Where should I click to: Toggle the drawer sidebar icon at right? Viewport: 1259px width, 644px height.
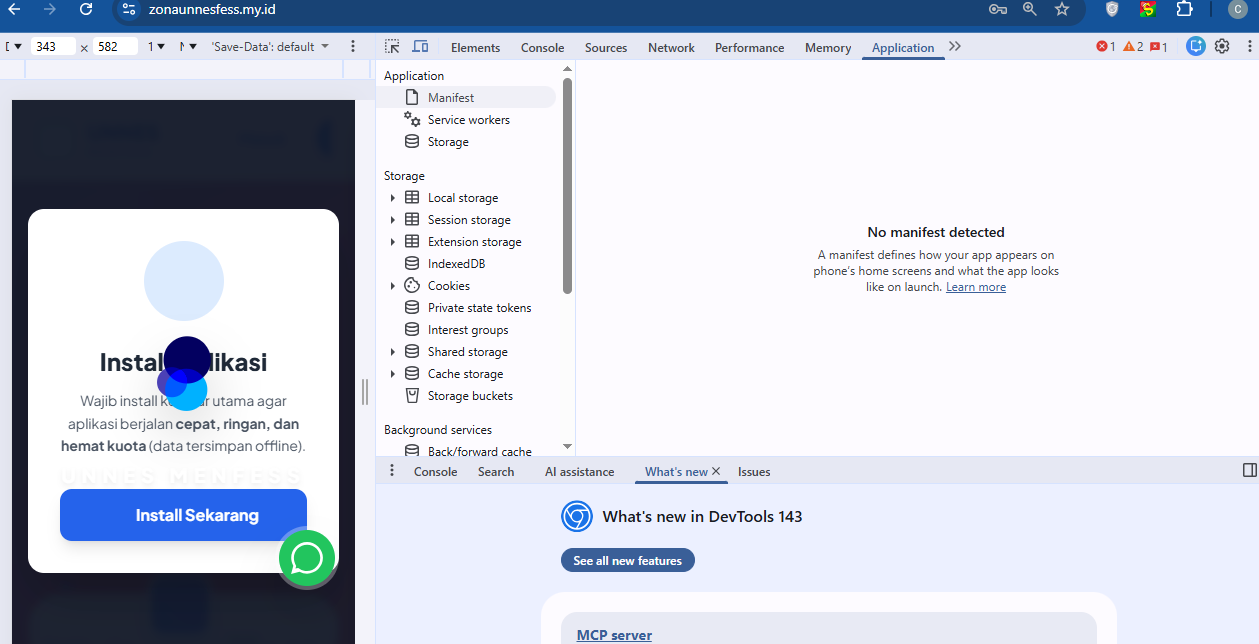pos(1249,470)
